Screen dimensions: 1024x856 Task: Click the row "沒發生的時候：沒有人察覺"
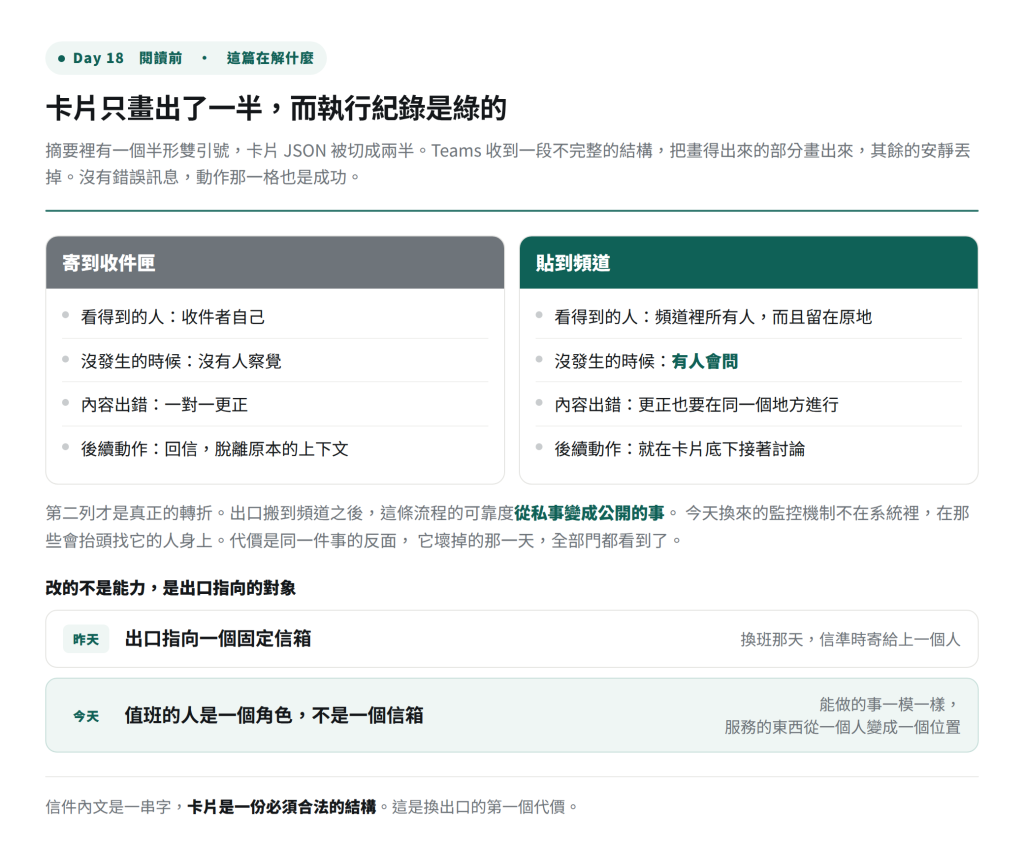(275, 361)
